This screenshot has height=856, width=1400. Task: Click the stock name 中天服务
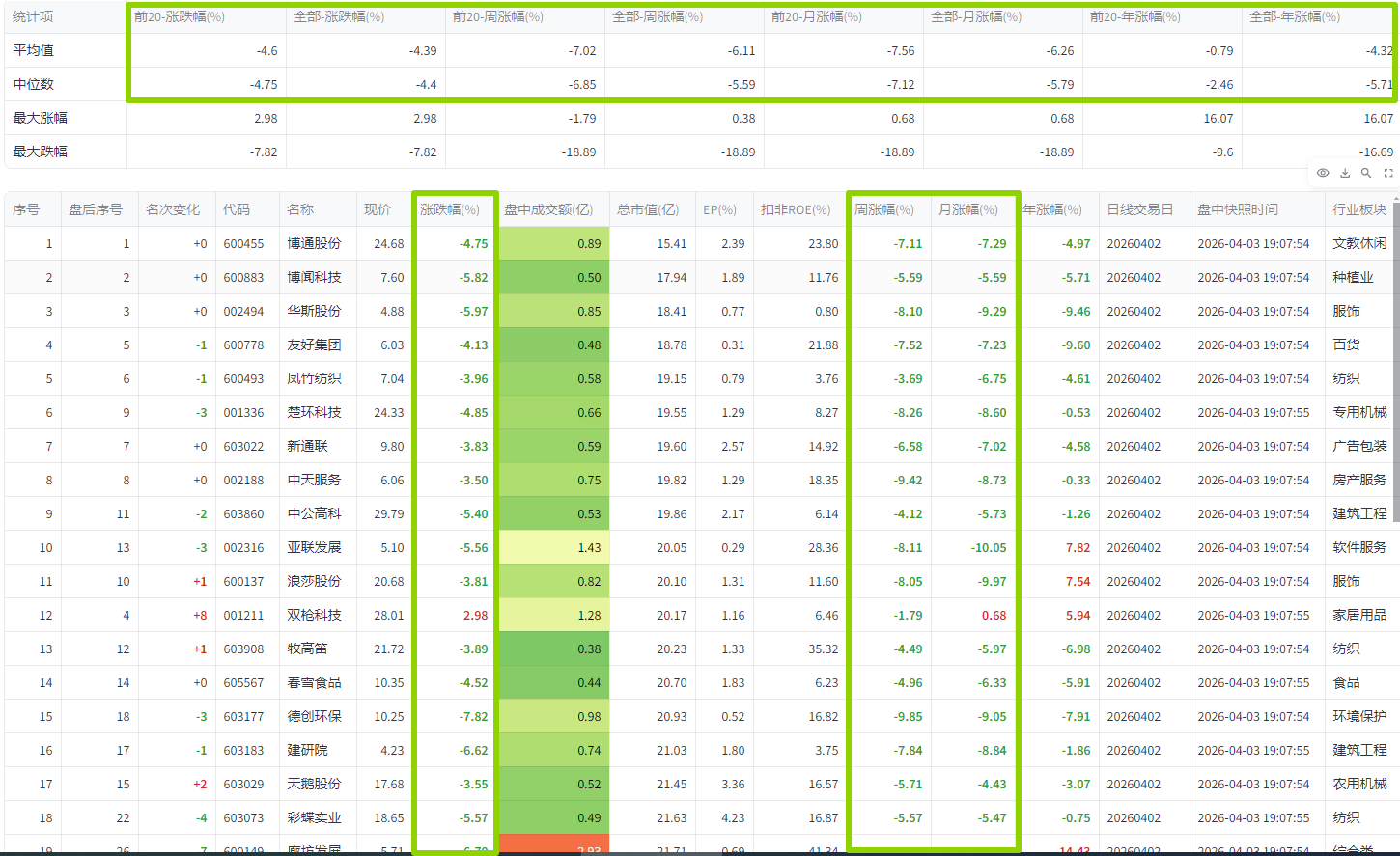tap(314, 480)
